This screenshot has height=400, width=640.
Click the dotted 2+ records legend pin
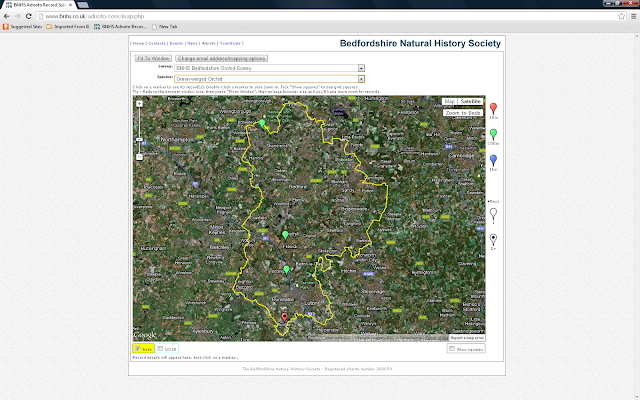click(493, 240)
